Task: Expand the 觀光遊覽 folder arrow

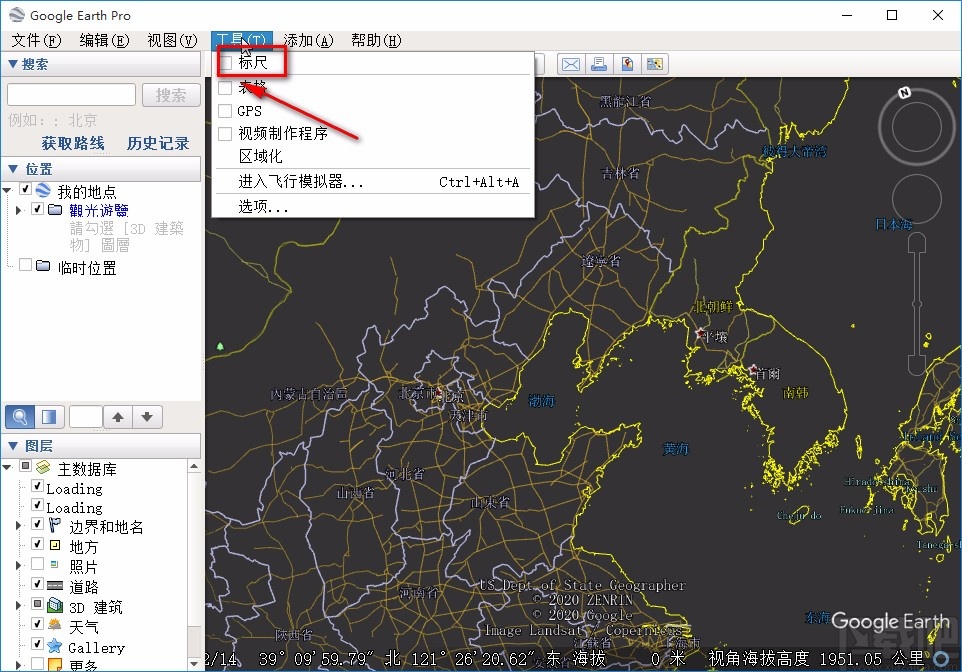Action: (x=18, y=210)
